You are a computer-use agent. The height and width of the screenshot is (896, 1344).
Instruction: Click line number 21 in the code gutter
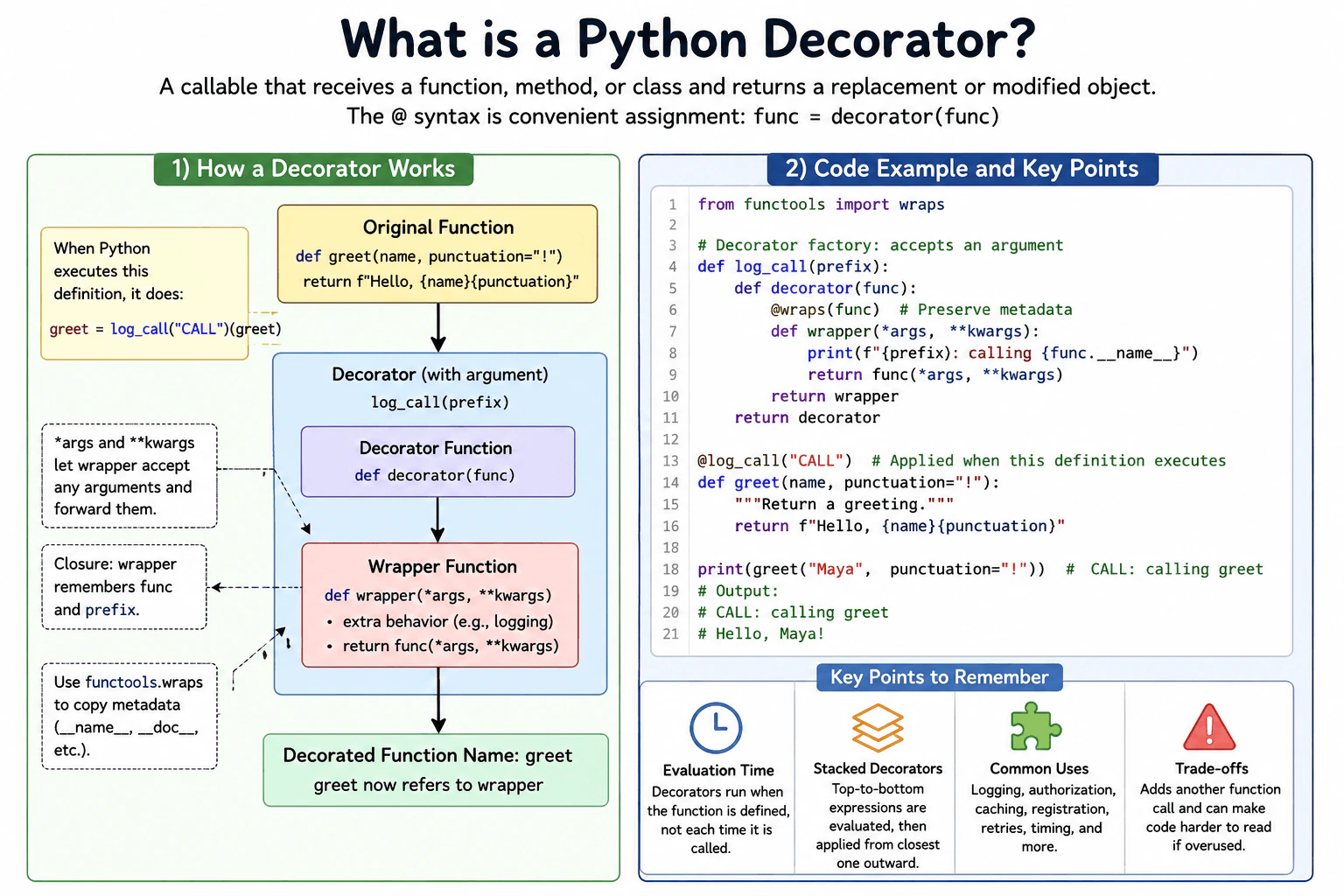pos(670,634)
